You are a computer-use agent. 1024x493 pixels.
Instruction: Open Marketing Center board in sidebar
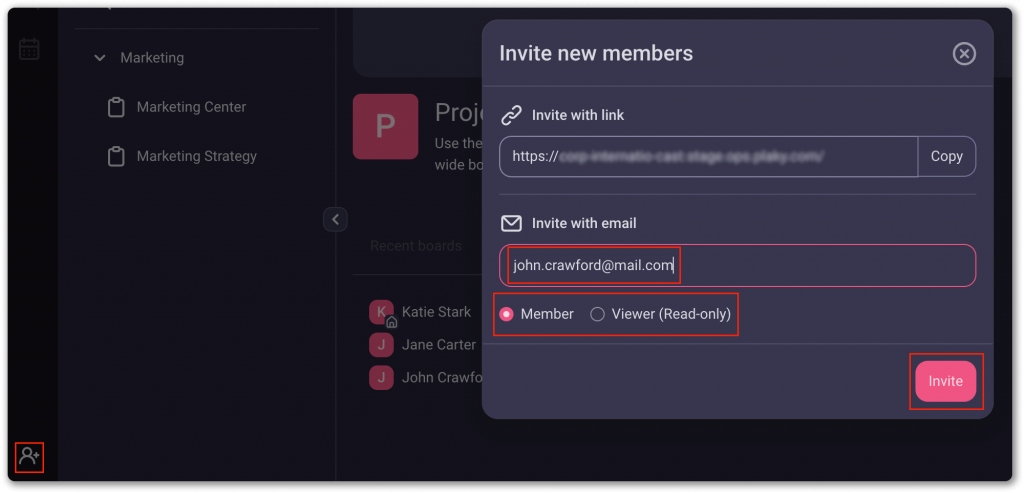pos(191,107)
